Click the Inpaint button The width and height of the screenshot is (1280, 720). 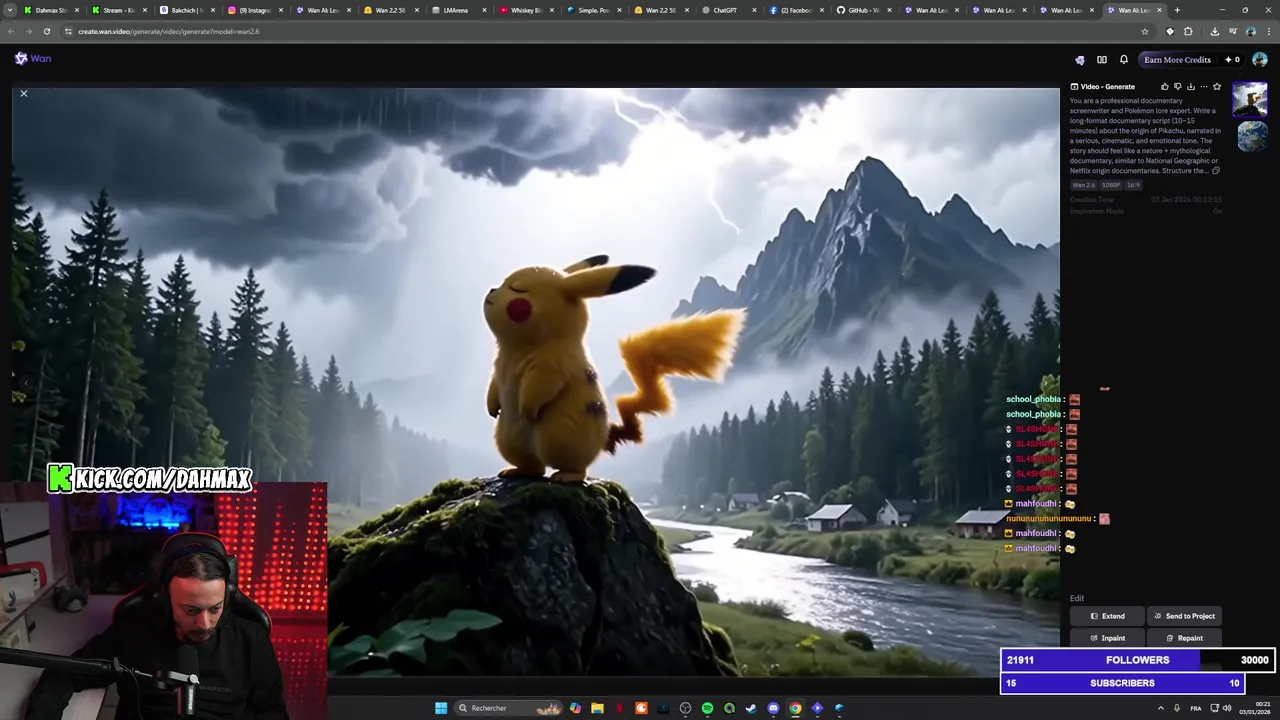pos(1107,638)
